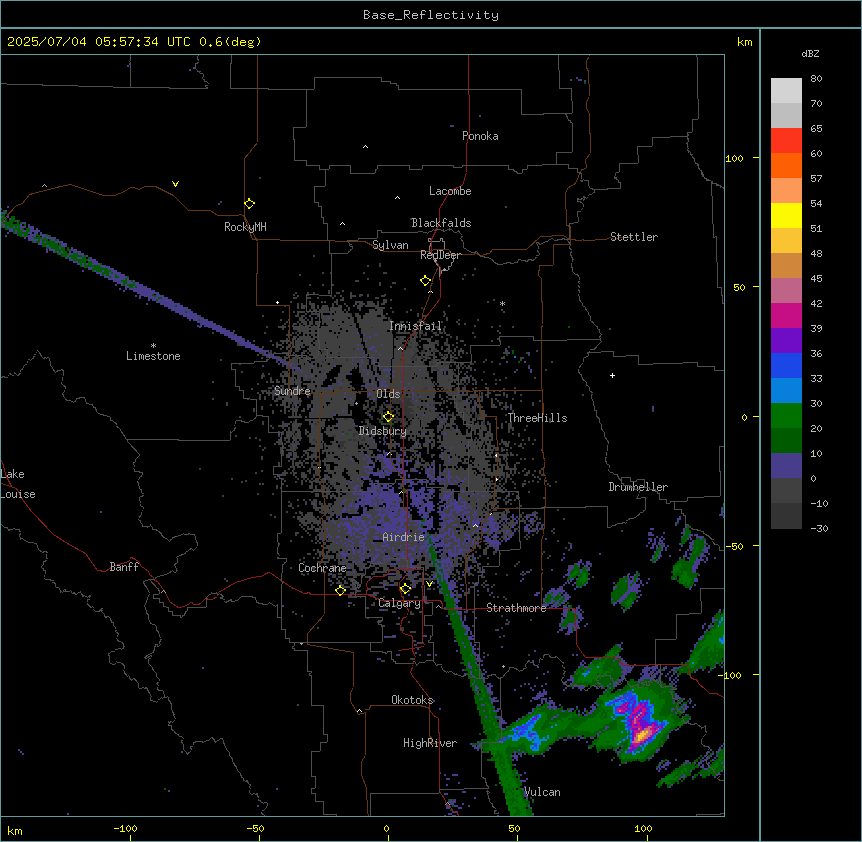Pick the purple 39–36 dBZ legend swatch
This screenshot has width=862, height=842.
[x=786, y=340]
